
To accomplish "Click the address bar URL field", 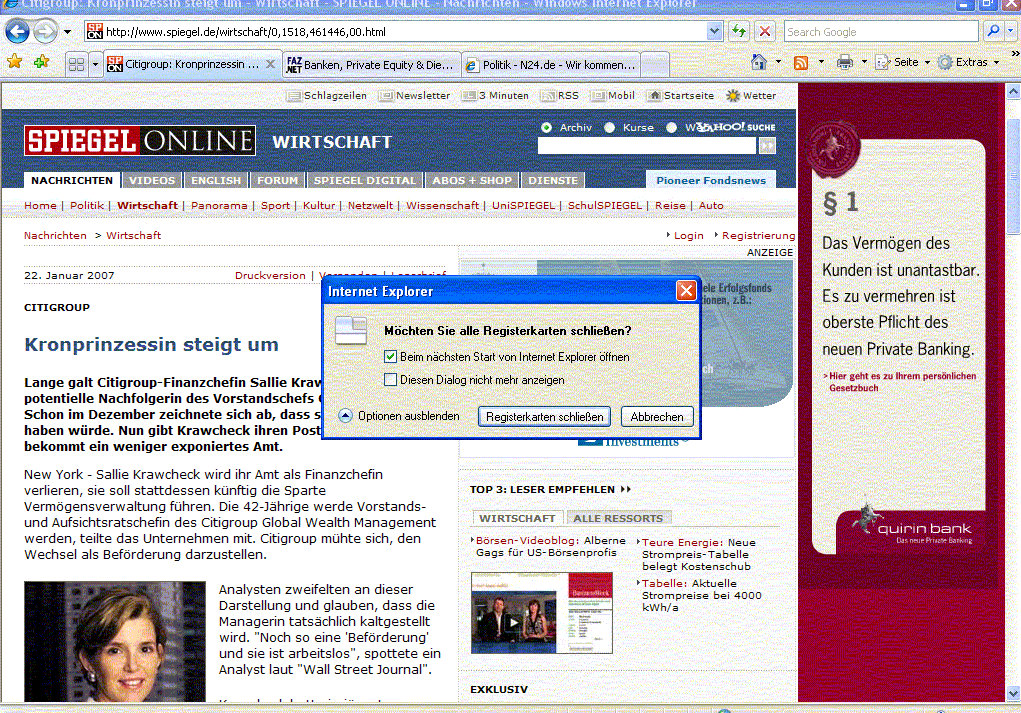I will (395, 31).
